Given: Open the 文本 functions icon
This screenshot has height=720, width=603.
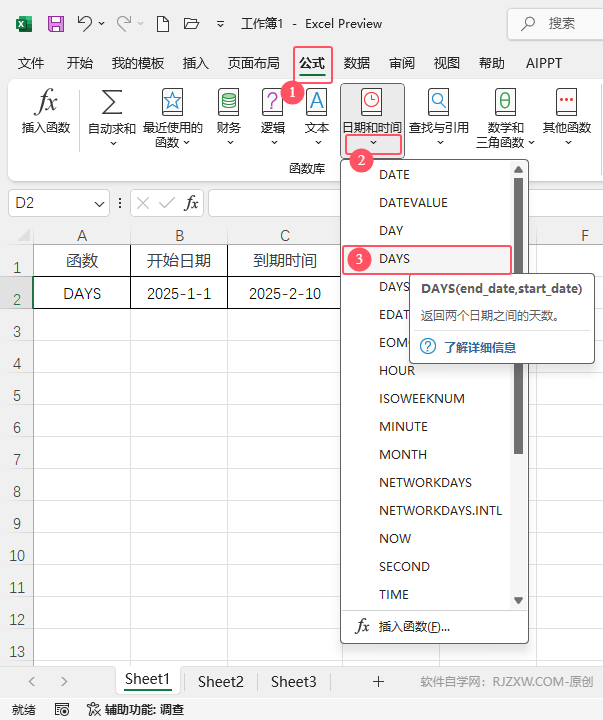Looking at the screenshot, I should tap(317, 102).
